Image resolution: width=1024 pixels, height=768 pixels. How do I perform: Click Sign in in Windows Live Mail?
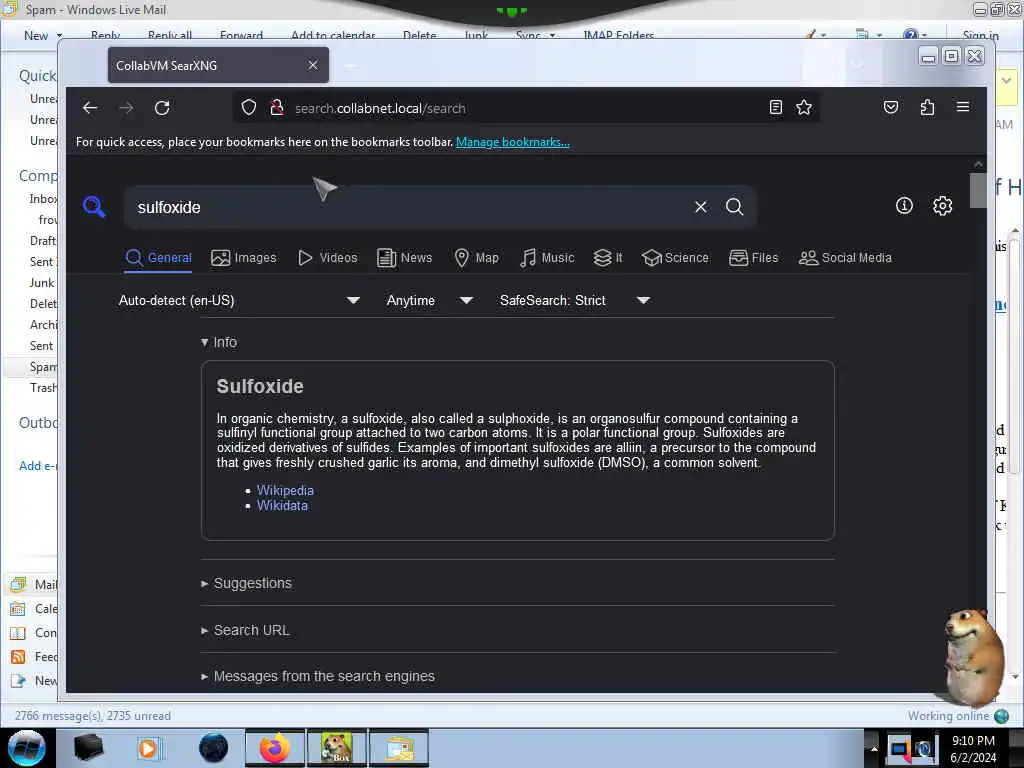[980, 35]
